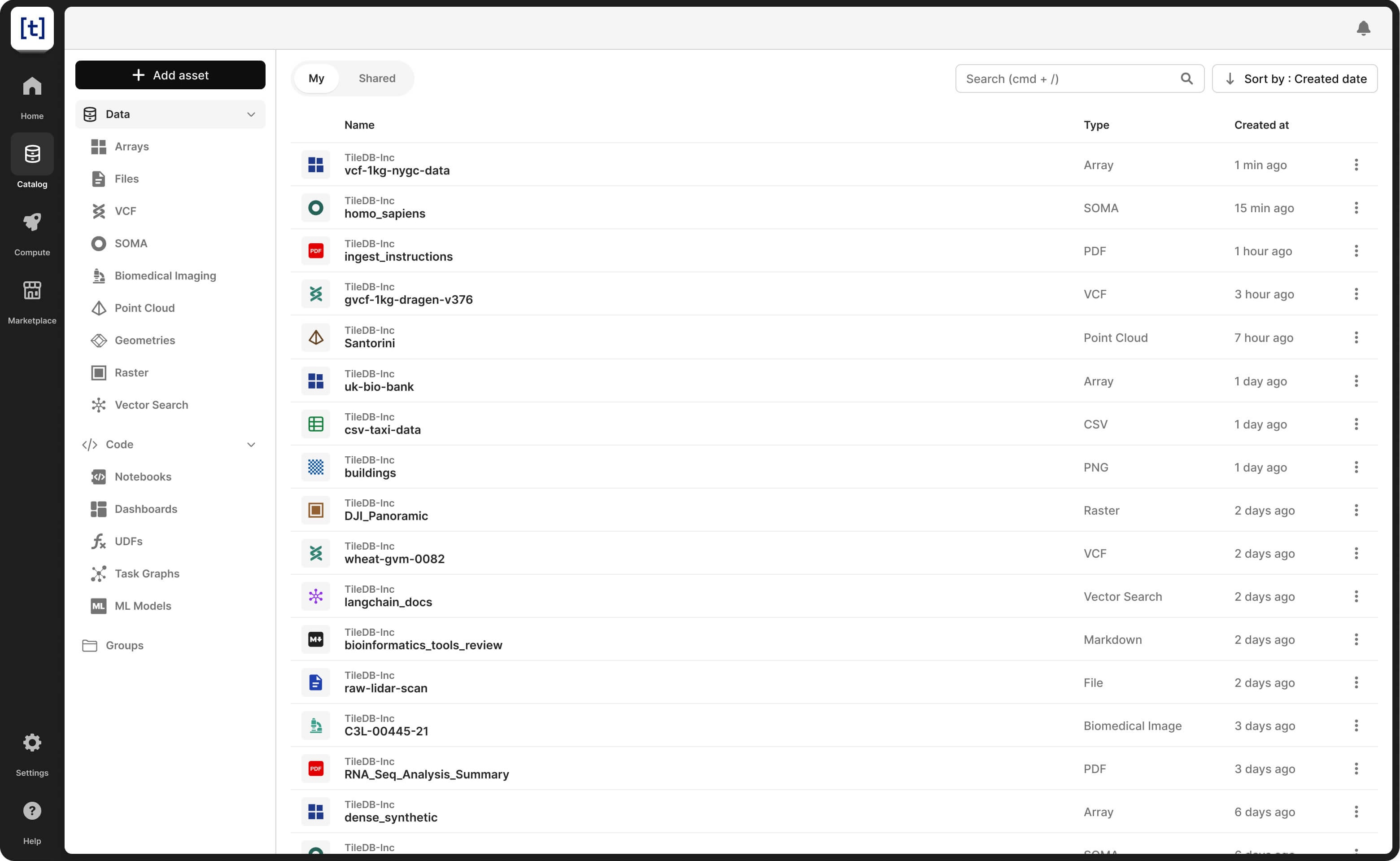Open notifications bell icon
This screenshot has width=1400, height=861.
(1363, 28)
